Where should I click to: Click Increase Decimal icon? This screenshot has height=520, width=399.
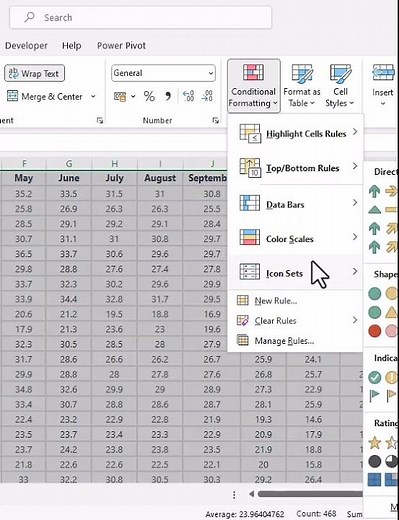tap(189, 96)
